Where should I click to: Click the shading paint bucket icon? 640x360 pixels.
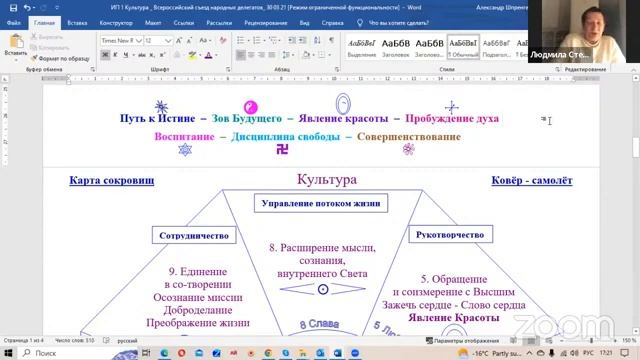coord(306,55)
